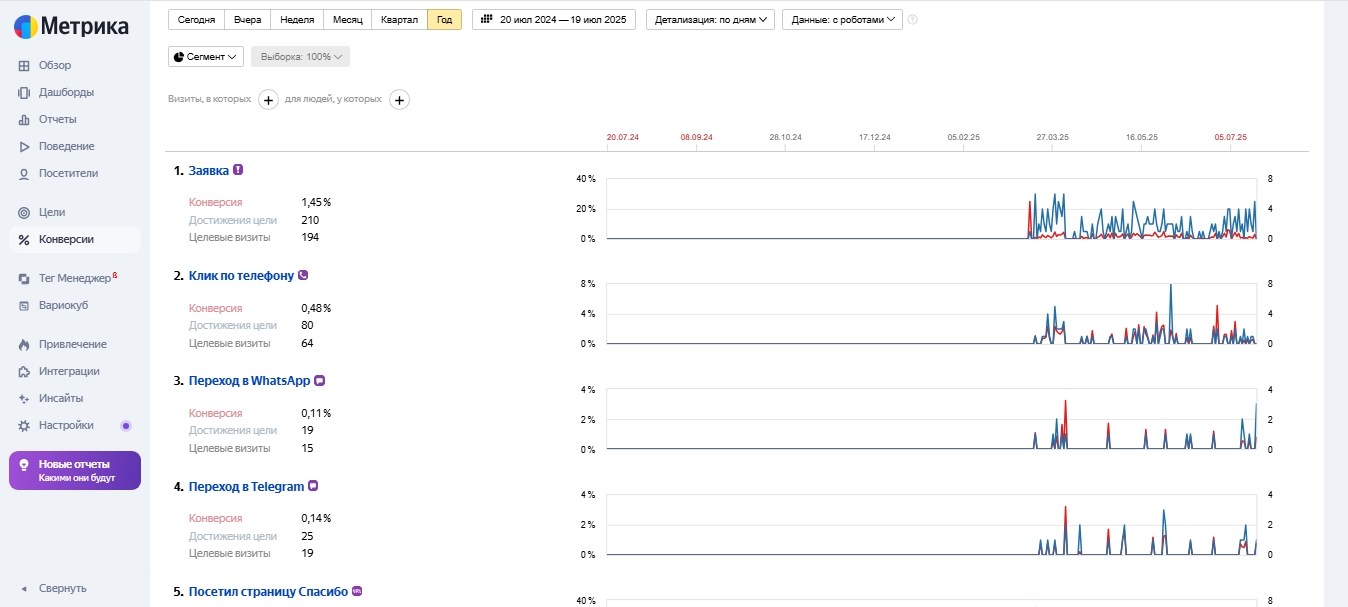Open the Детализация: по дням dropdown

click(710, 19)
